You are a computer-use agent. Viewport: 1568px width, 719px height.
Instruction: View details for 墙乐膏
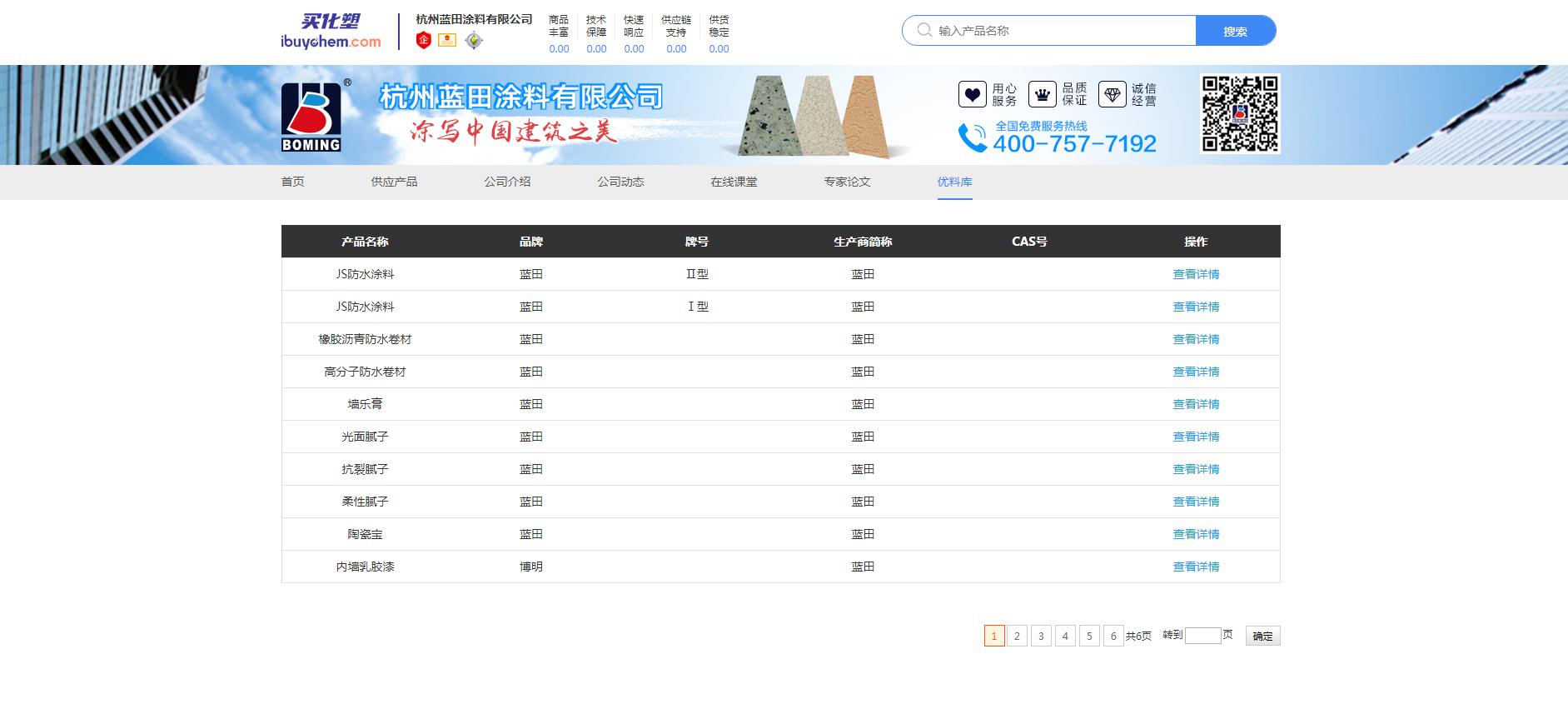click(x=1197, y=404)
